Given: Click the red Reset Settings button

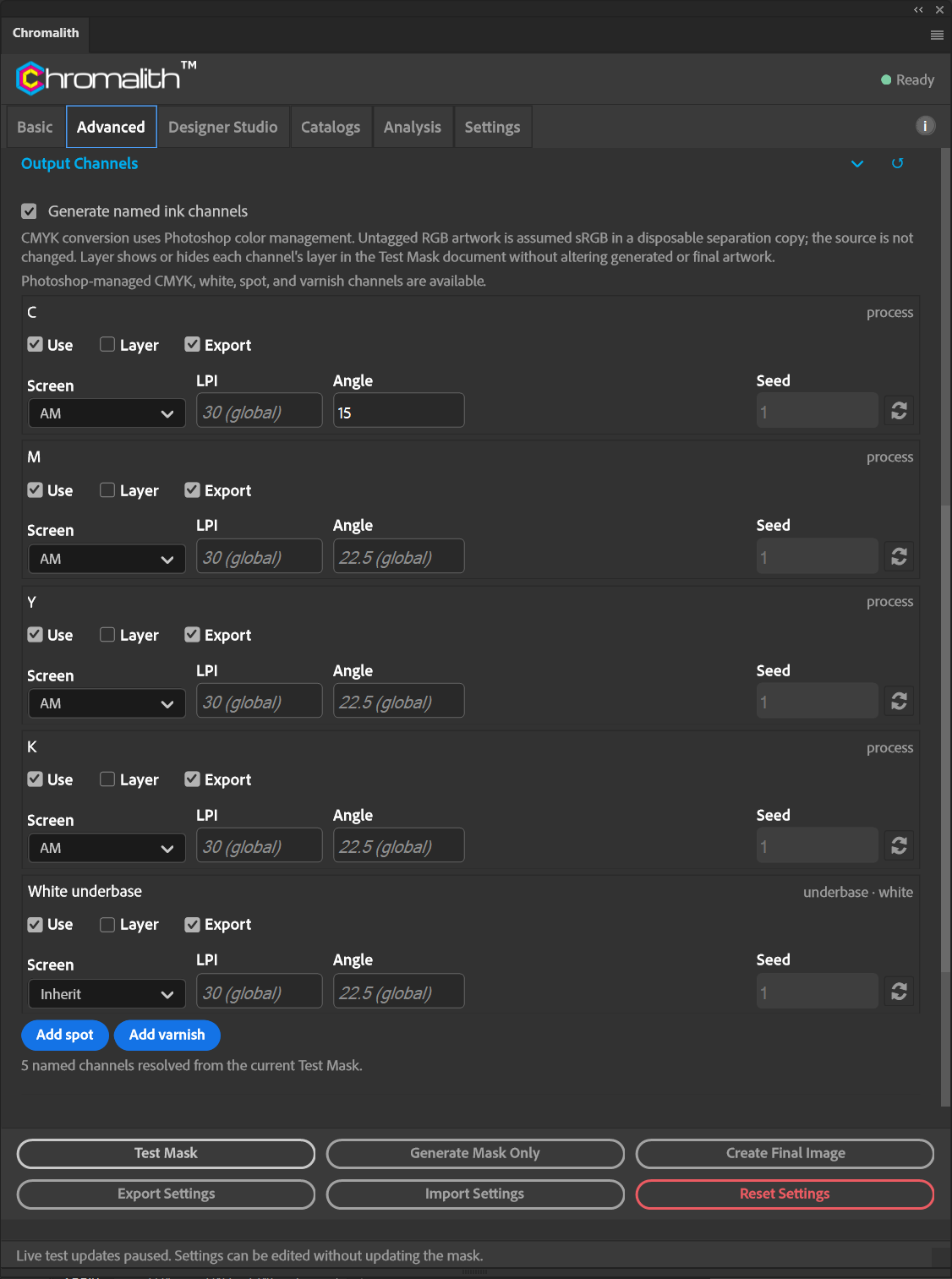Looking at the screenshot, I should point(785,1194).
